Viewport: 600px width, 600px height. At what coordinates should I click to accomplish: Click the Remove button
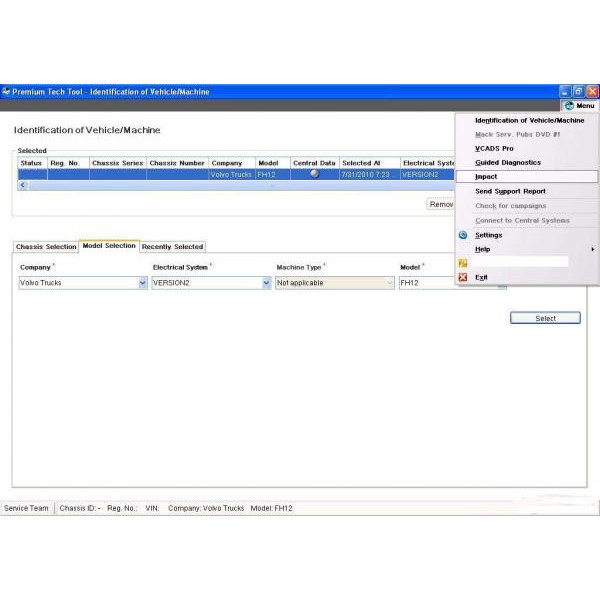[441, 204]
